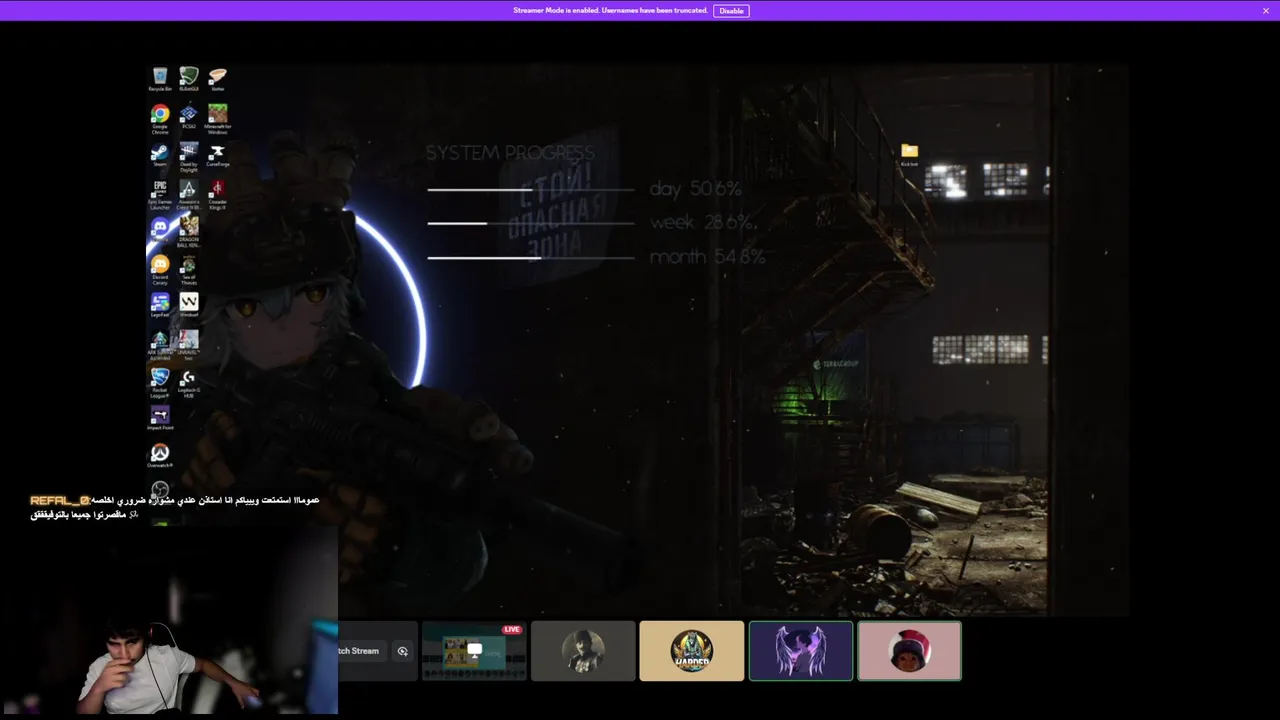The height and width of the screenshot is (720, 1280).
Task: Click the Dragon Ball Xenoverse icon
Action: [x=189, y=232]
